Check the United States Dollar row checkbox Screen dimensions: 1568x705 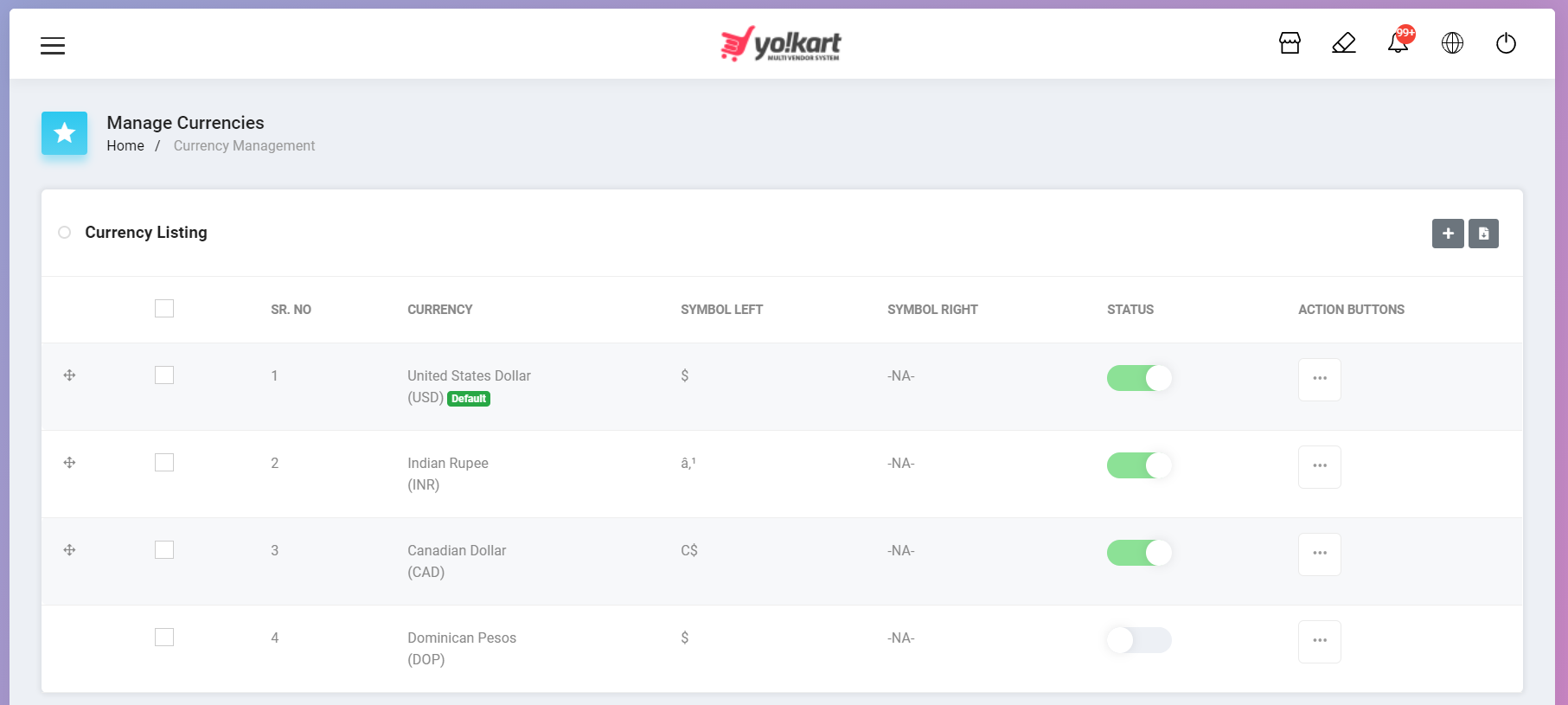(164, 375)
